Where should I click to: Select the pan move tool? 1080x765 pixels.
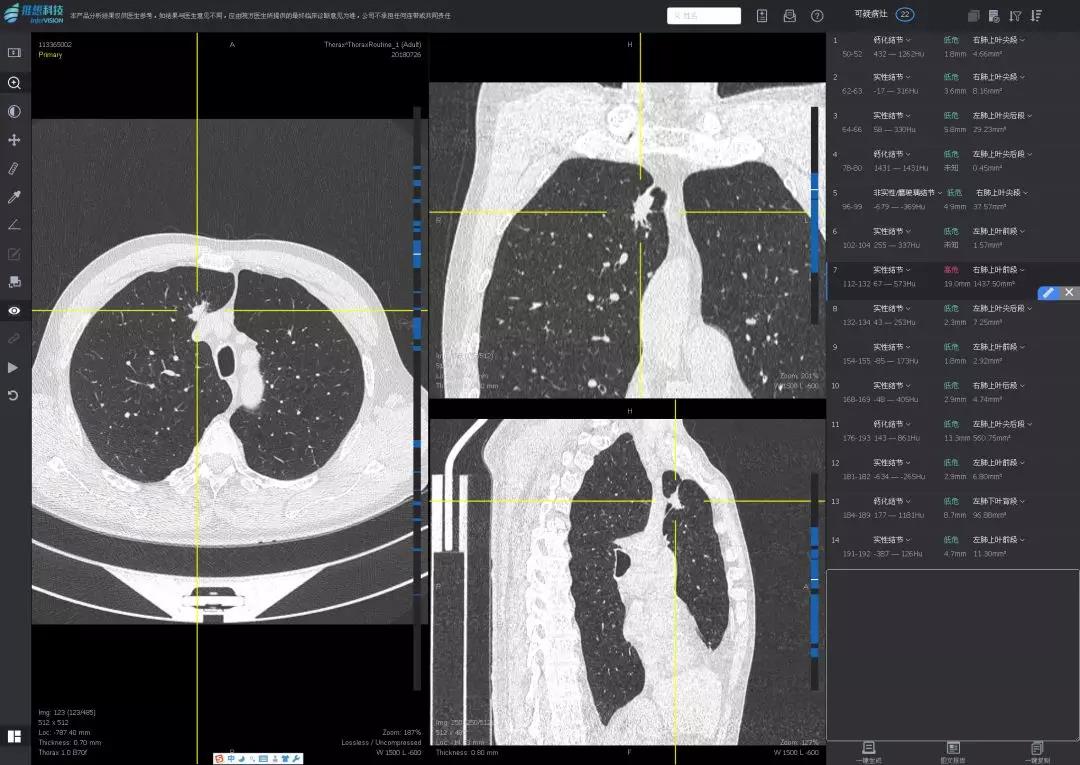point(14,140)
